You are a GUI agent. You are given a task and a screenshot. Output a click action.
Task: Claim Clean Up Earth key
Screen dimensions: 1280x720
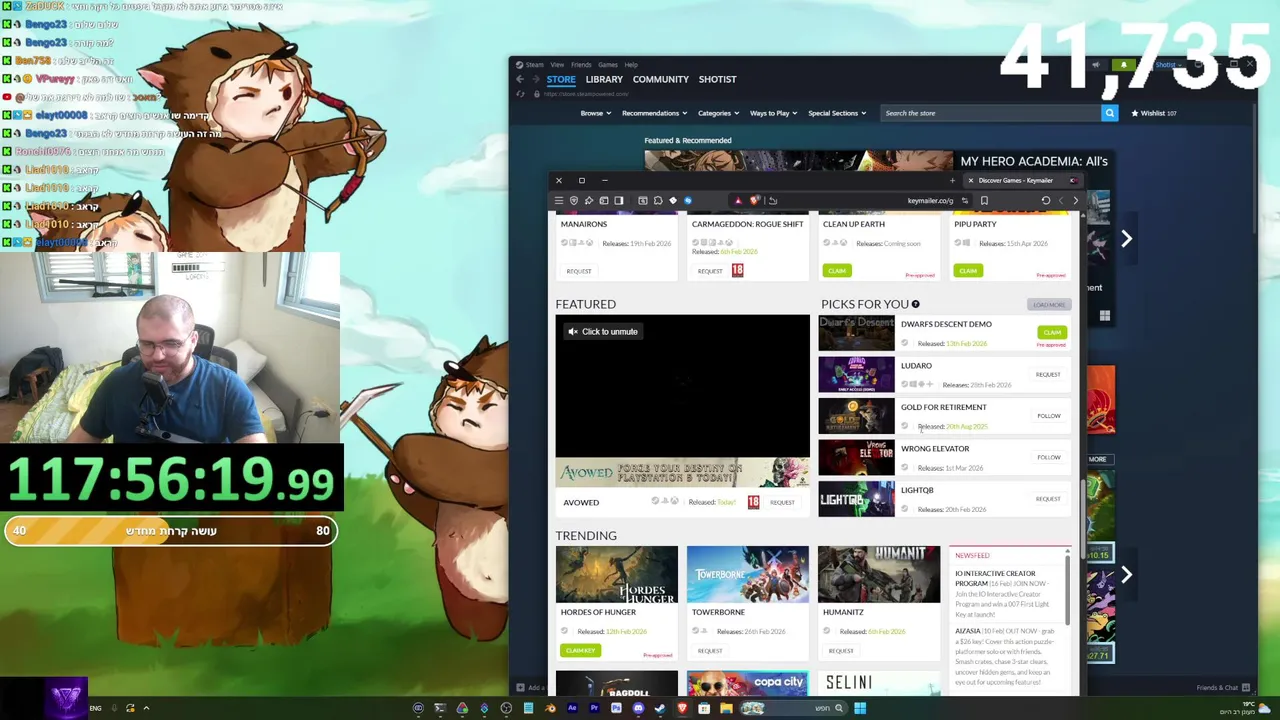point(836,271)
